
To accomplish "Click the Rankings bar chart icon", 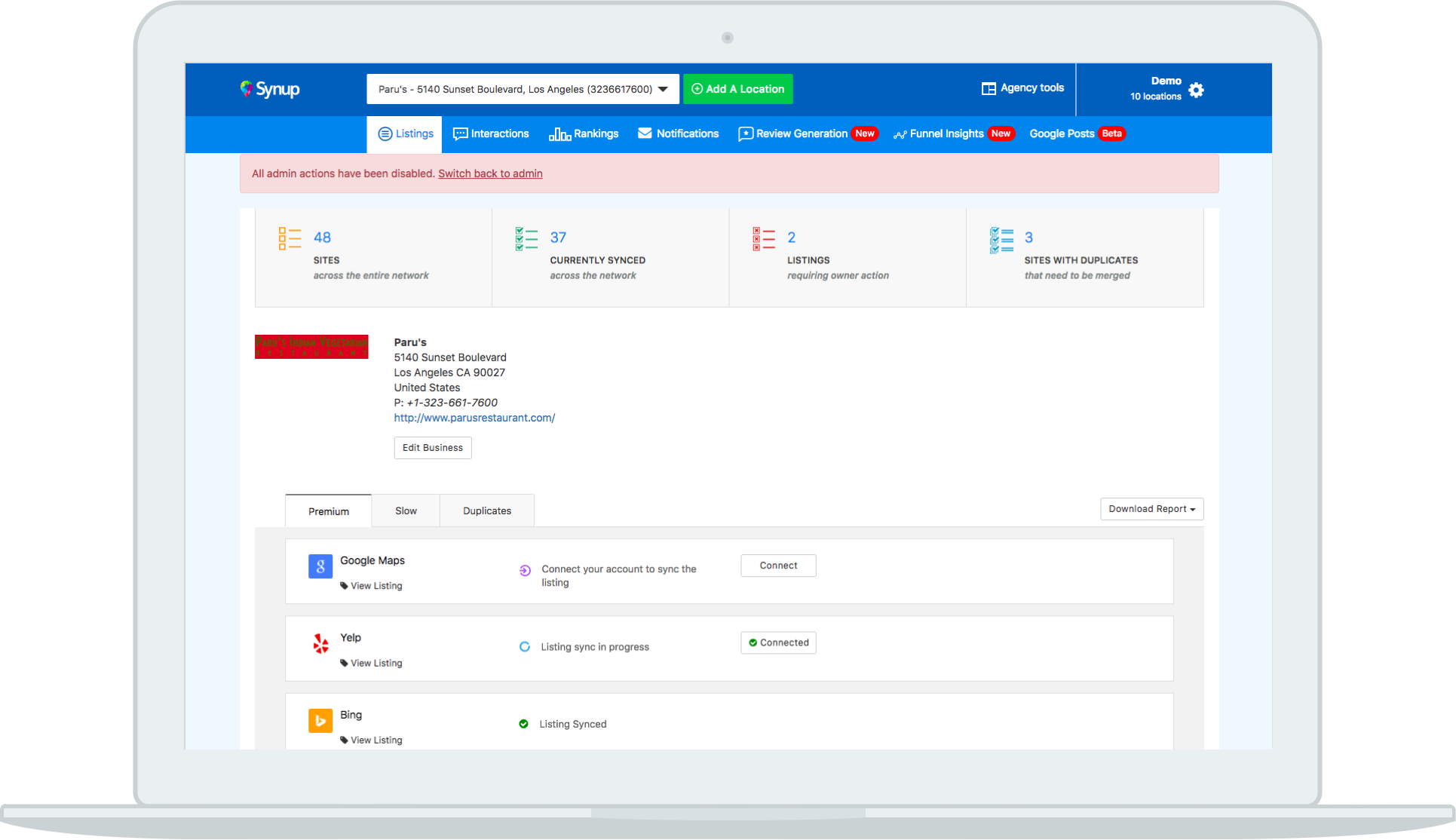I will point(559,133).
